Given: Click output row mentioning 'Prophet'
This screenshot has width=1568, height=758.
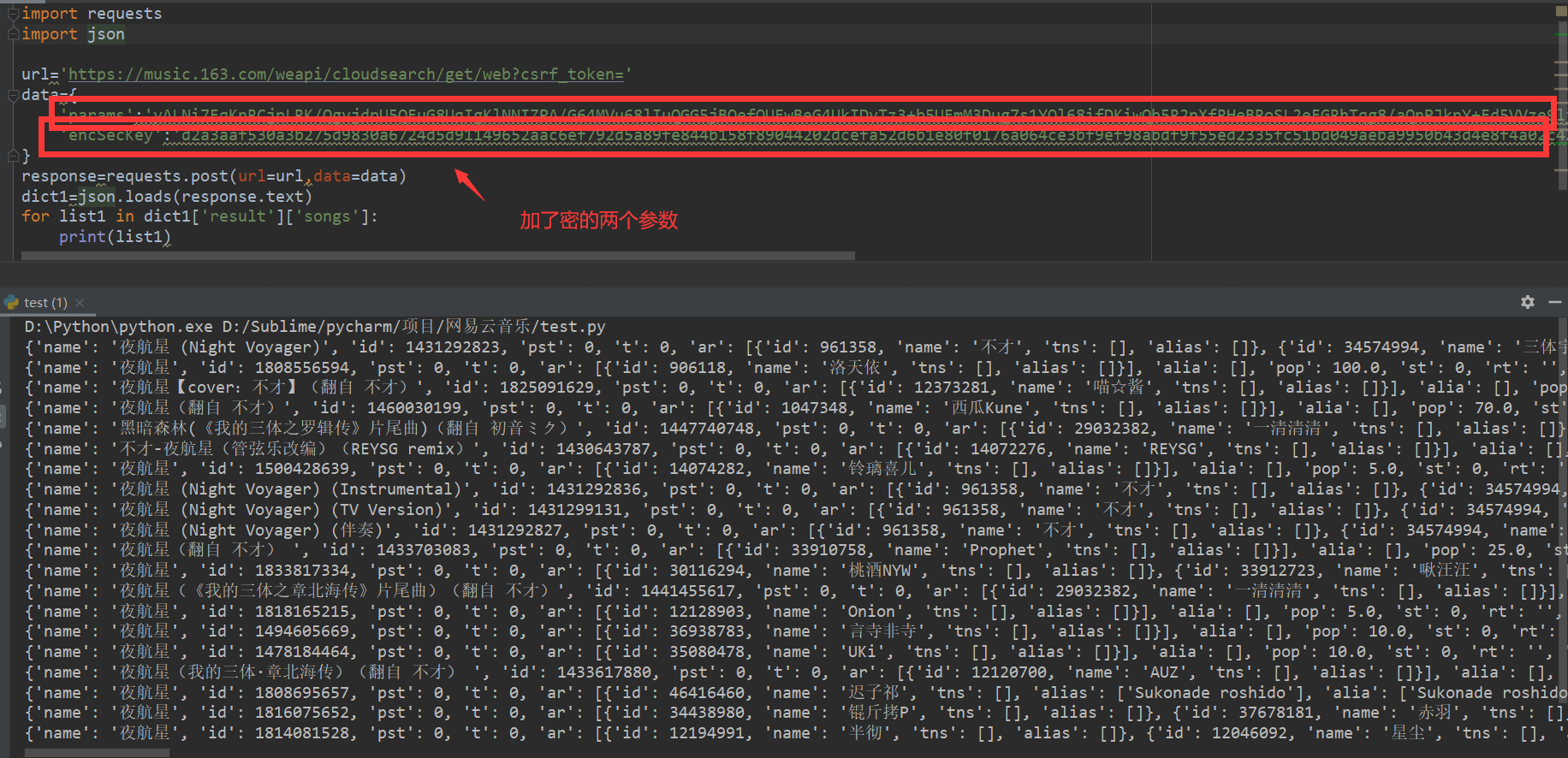Looking at the screenshot, I should (796, 550).
